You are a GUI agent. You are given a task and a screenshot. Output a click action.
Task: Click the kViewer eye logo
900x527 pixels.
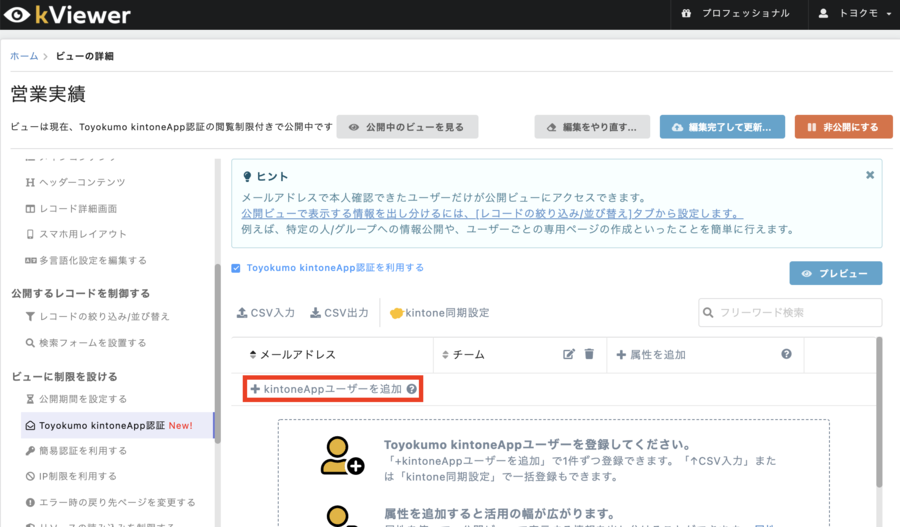coord(17,15)
